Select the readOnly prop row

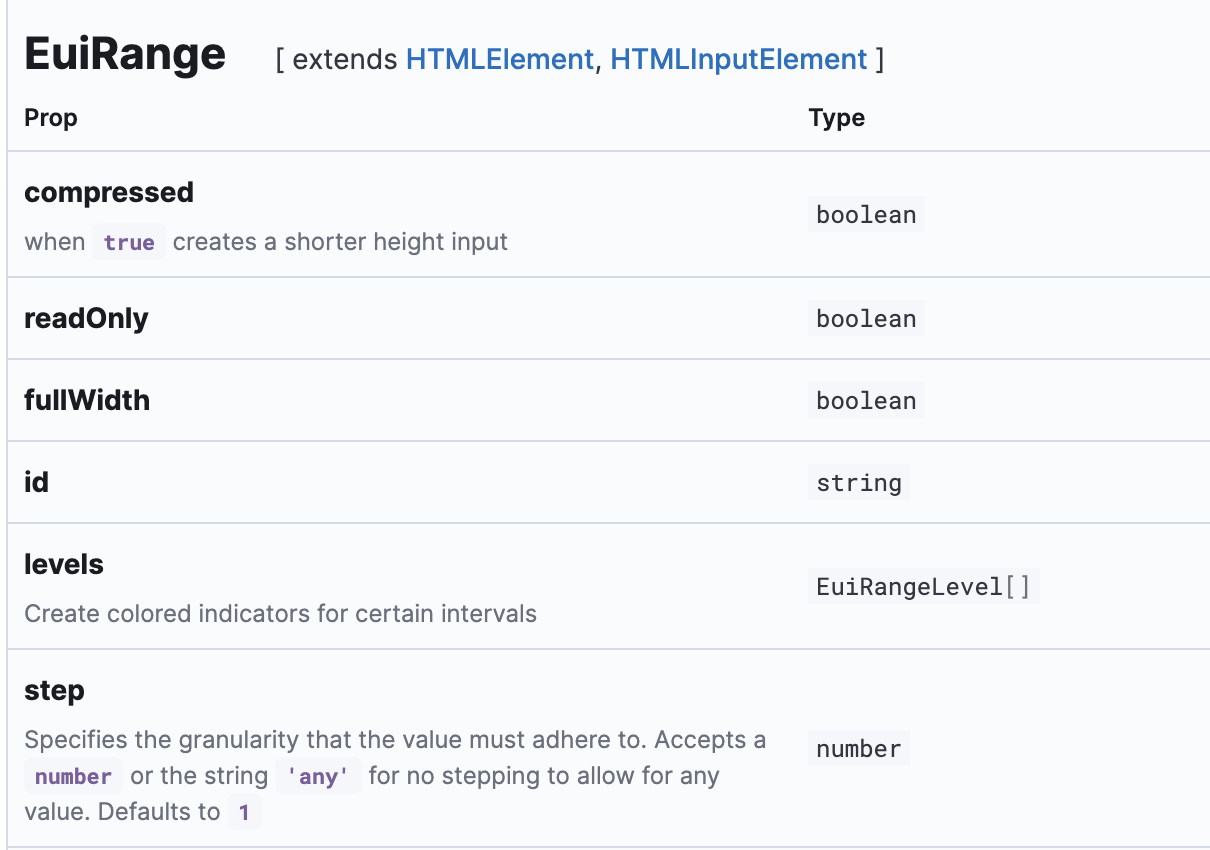pyautogui.click(x=86, y=318)
